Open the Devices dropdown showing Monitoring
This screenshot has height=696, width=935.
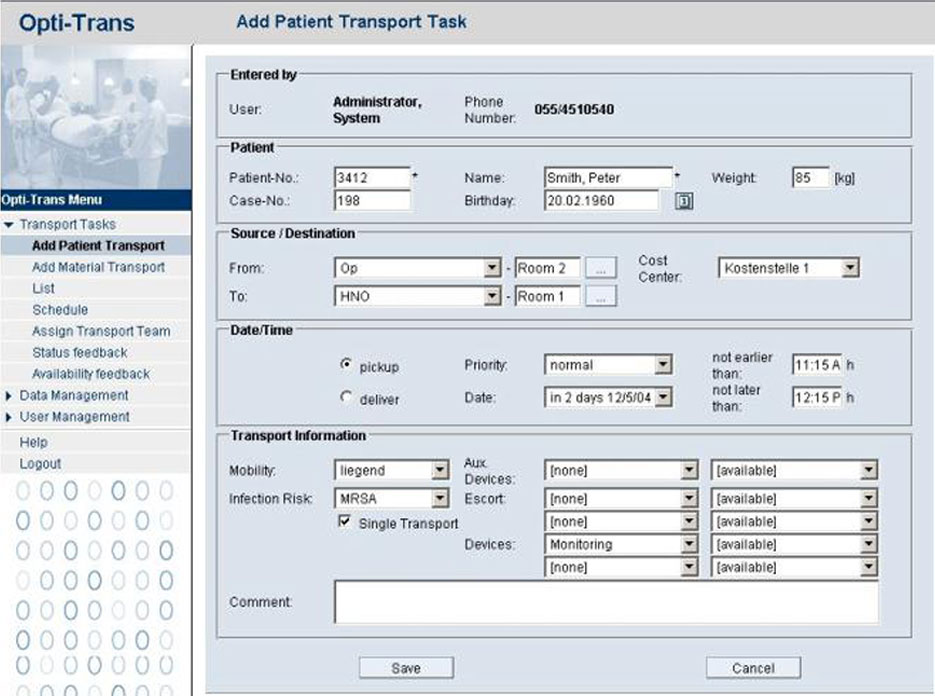pyautogui.click(x=621, y=544)
